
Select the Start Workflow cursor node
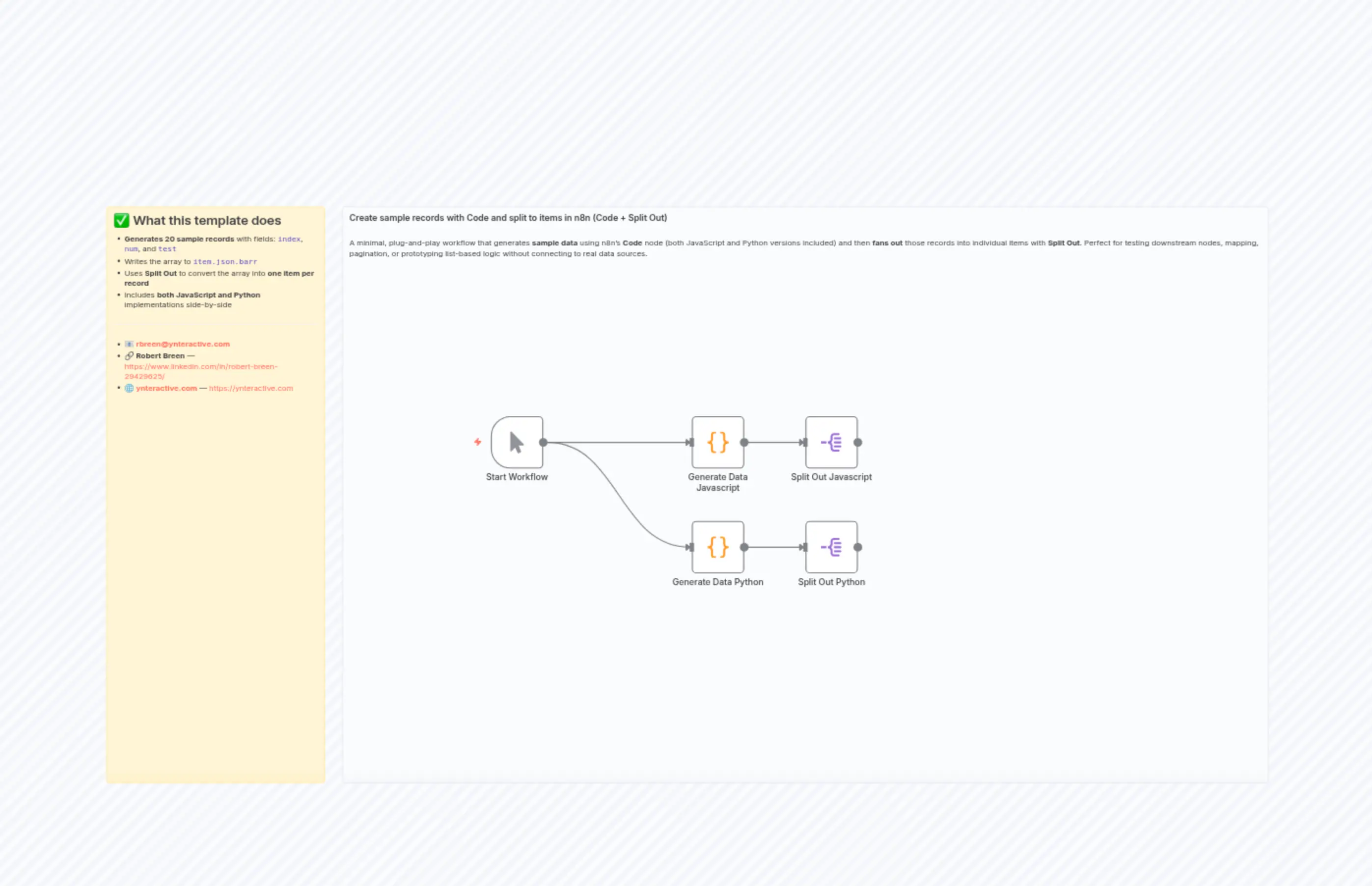[x=516, y=442]
